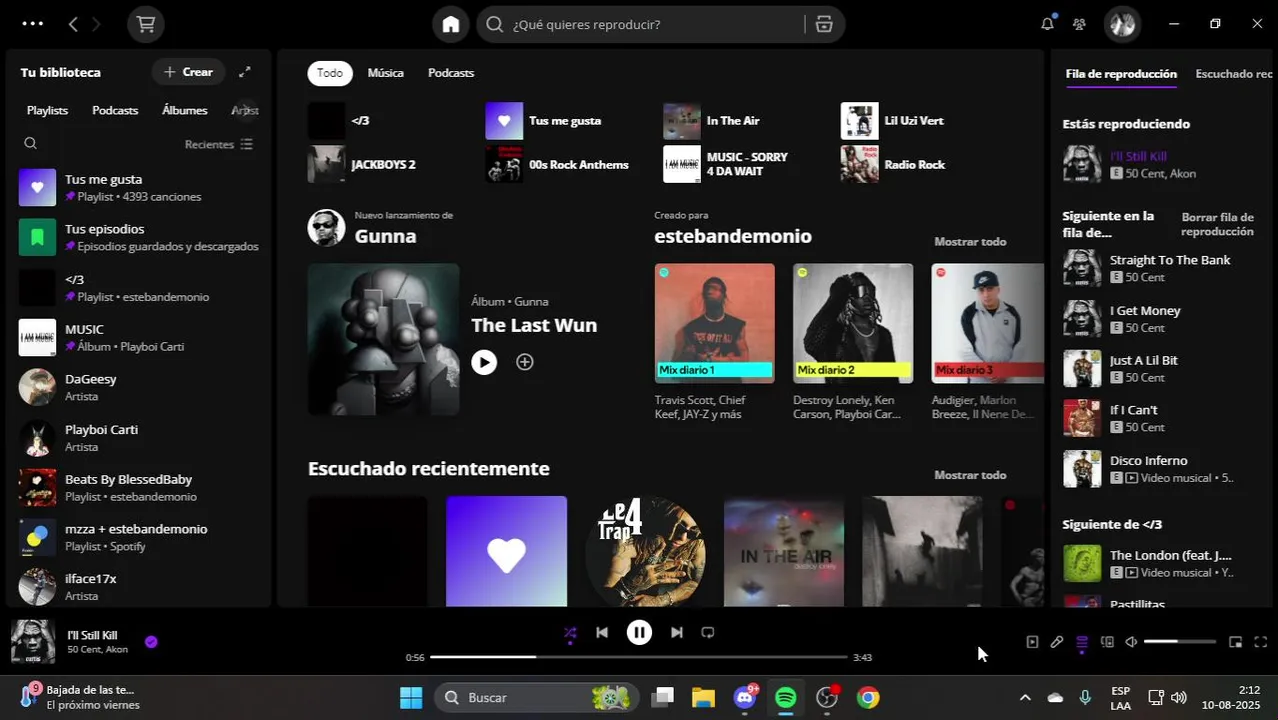
Task: Open Windows taskbar search box
Action: tap(538, 698)
